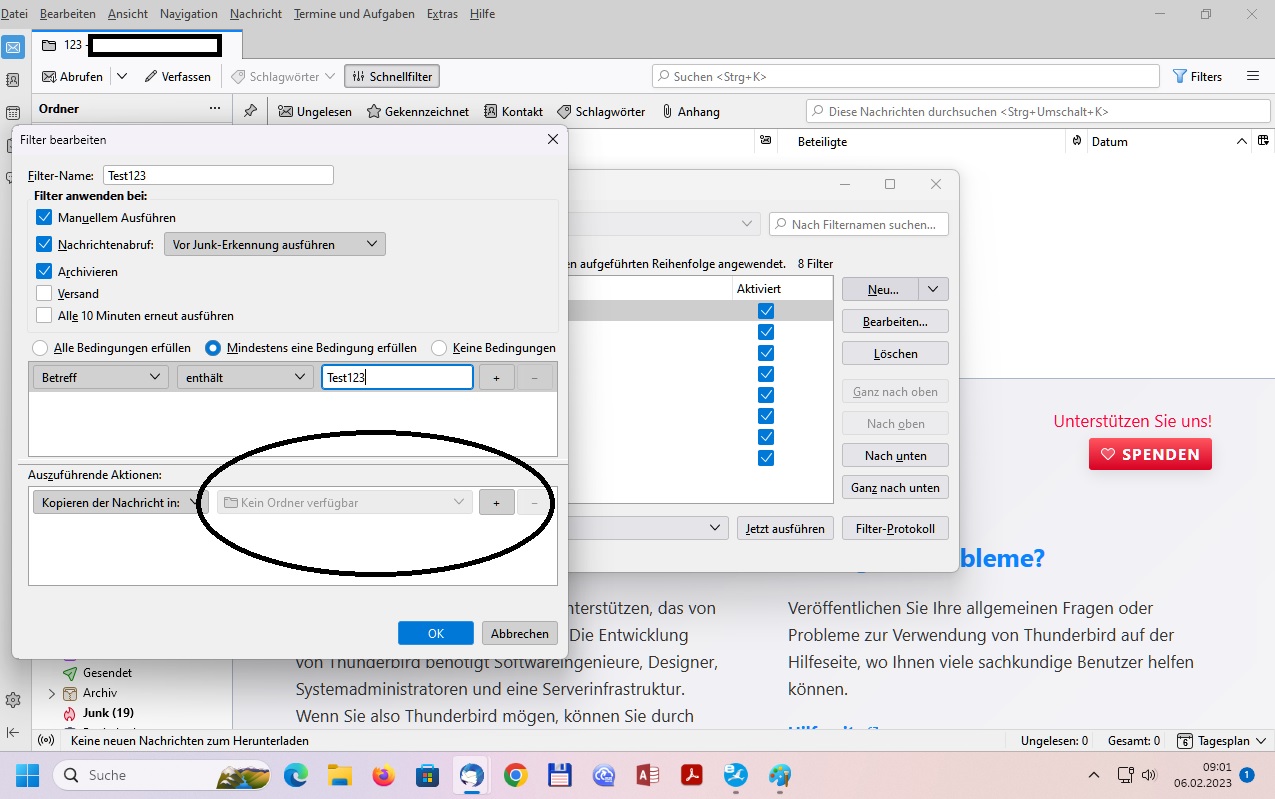Open the Address Book space icon

tap(13, 80)
